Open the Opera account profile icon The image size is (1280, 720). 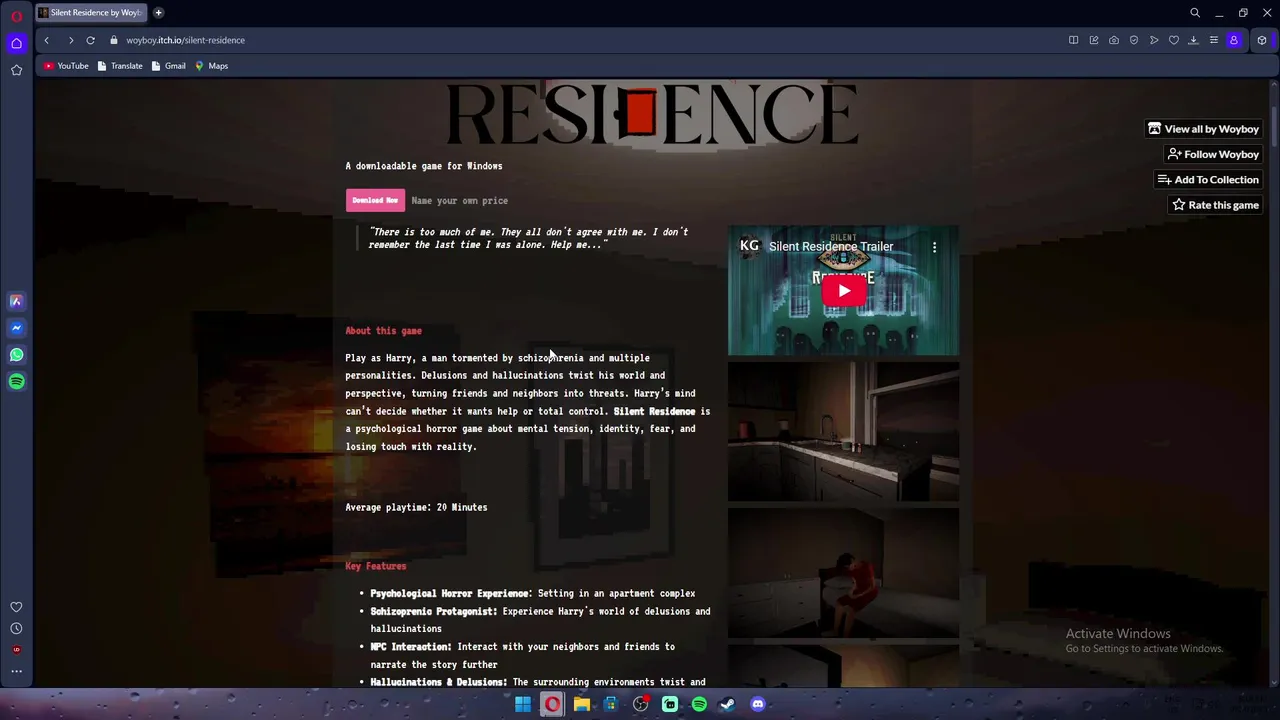[1234, 40]
